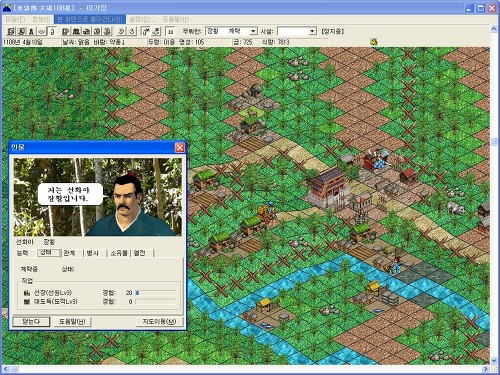
Task: Open the 무뢰한 character dropdown
Action: tap(254, 31)
